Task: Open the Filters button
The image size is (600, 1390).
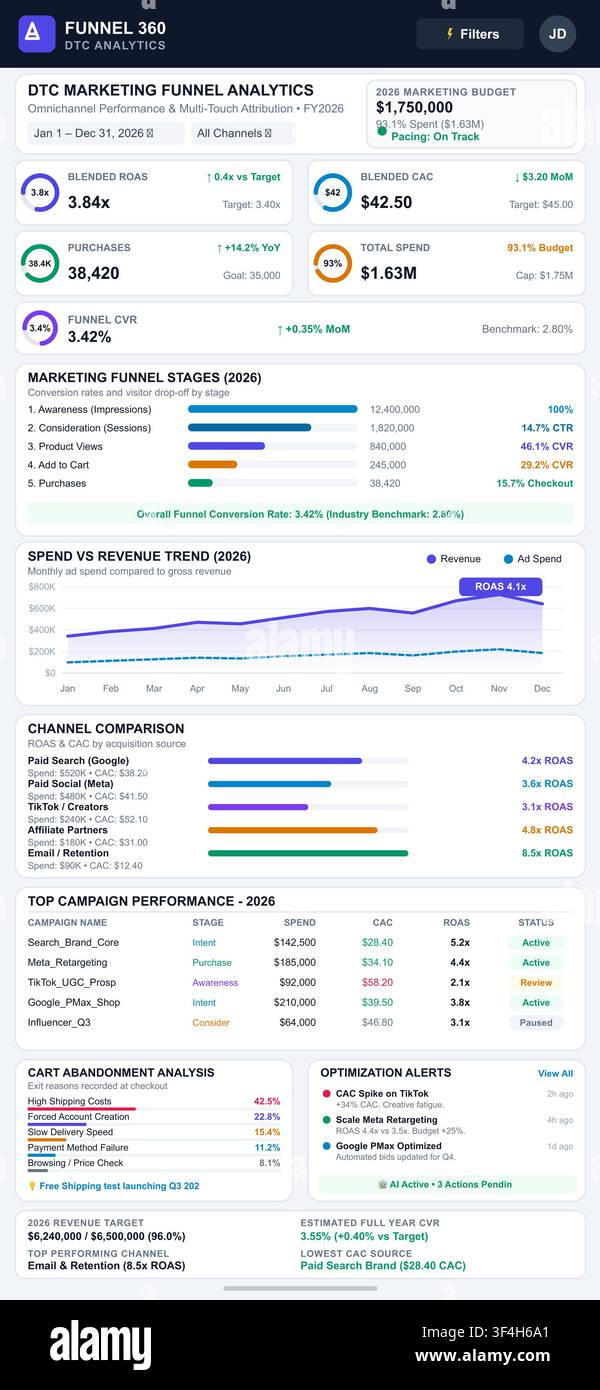Action: (470, 34)
